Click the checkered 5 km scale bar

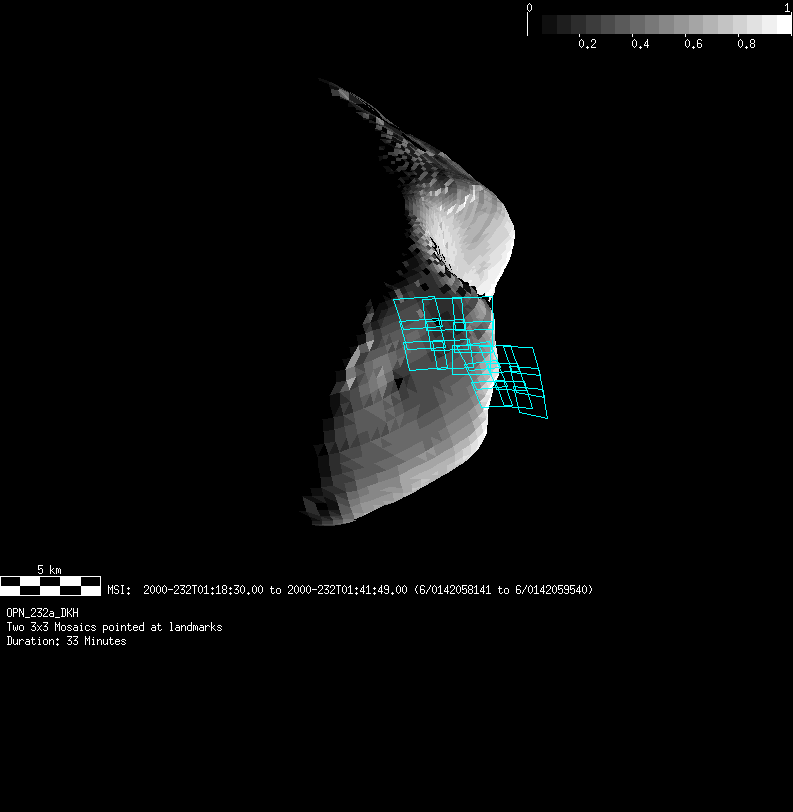pyautogui.click(x=50, y=585)
